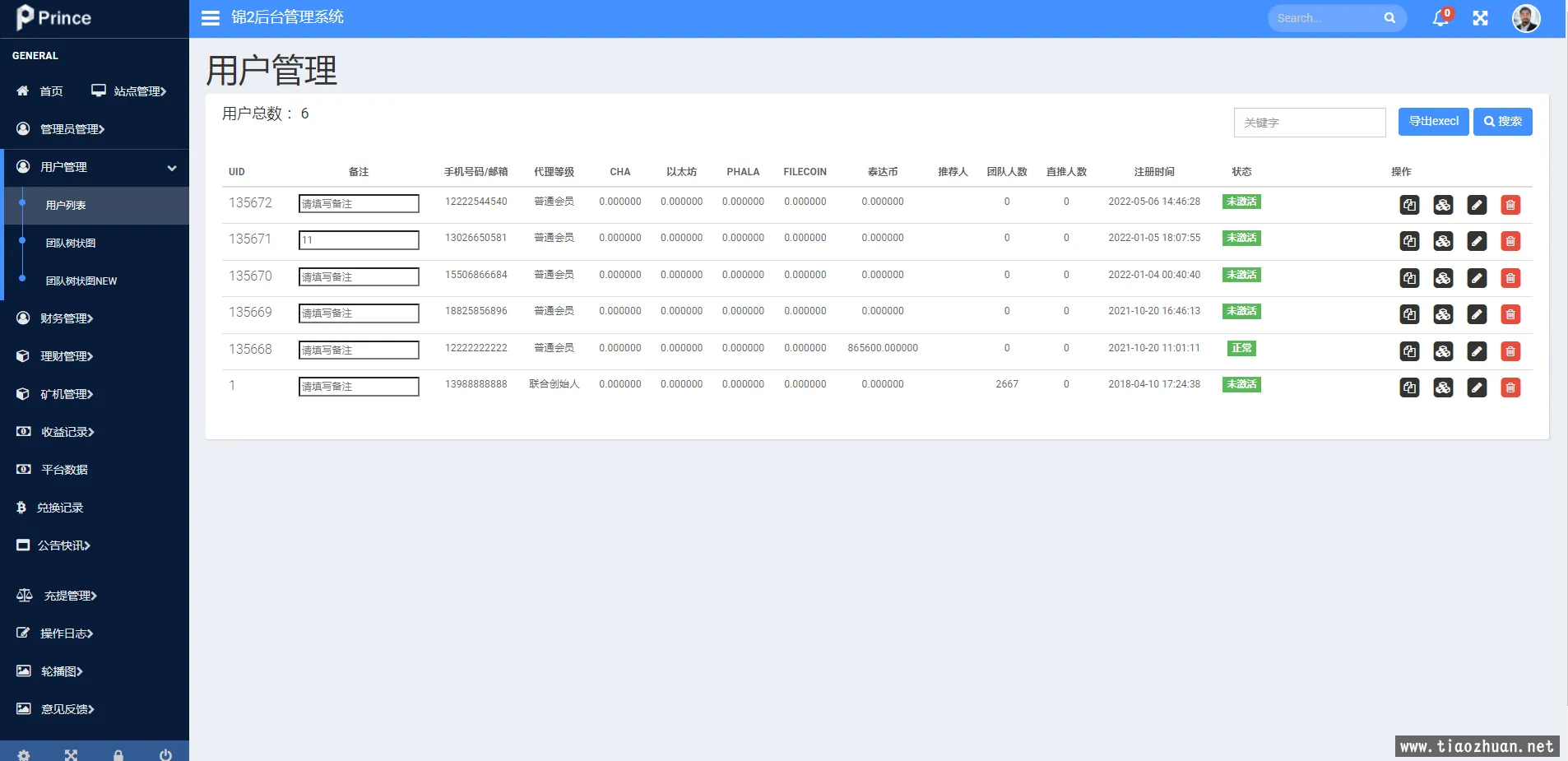The image size is (1568, 761).
Task: Click the cubes icon for UID 135671
Action: pyautogui.click(x=1443, y=241)
